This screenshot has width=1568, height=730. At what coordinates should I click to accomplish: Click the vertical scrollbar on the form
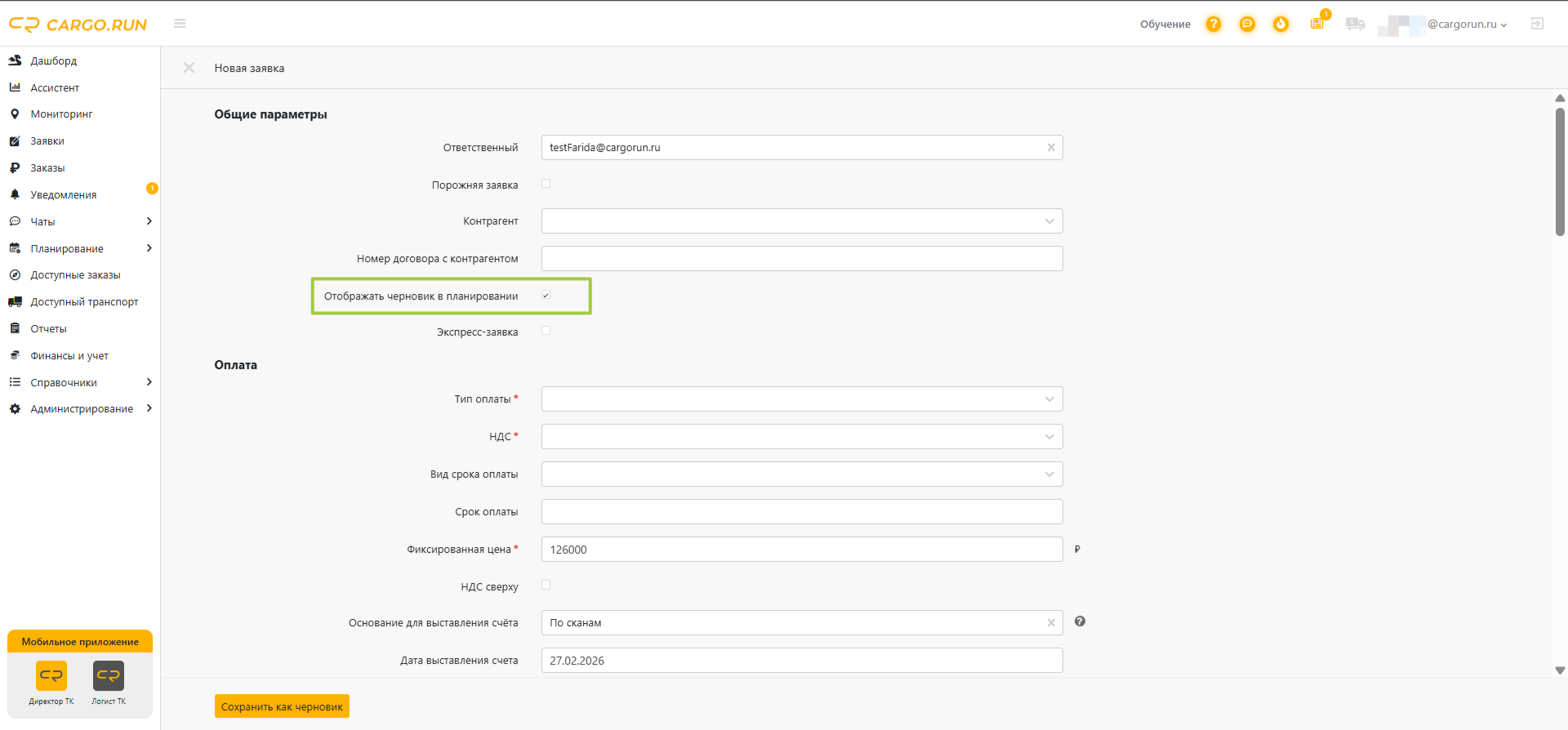click(x=1560, y=171)
